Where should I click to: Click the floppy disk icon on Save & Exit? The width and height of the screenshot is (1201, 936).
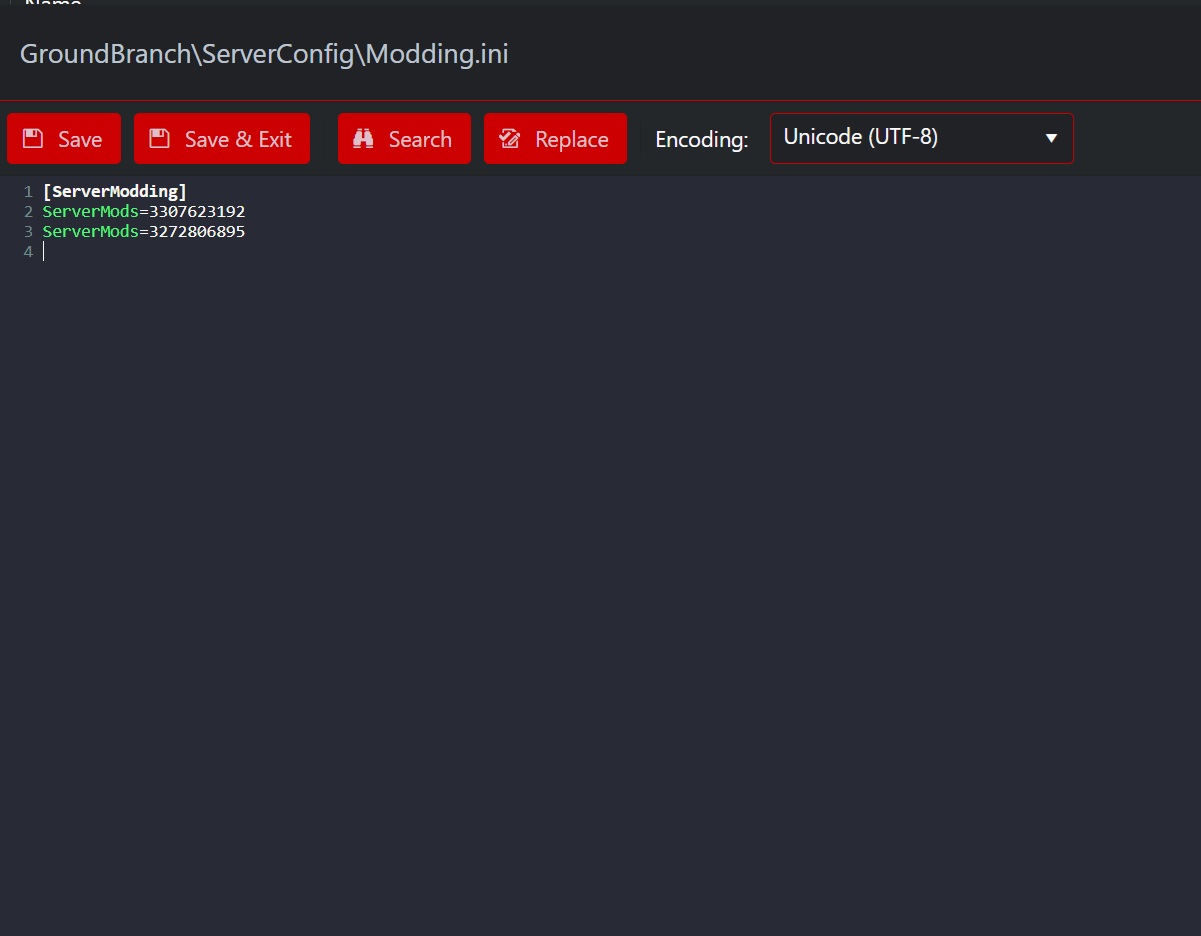[159, 139]
